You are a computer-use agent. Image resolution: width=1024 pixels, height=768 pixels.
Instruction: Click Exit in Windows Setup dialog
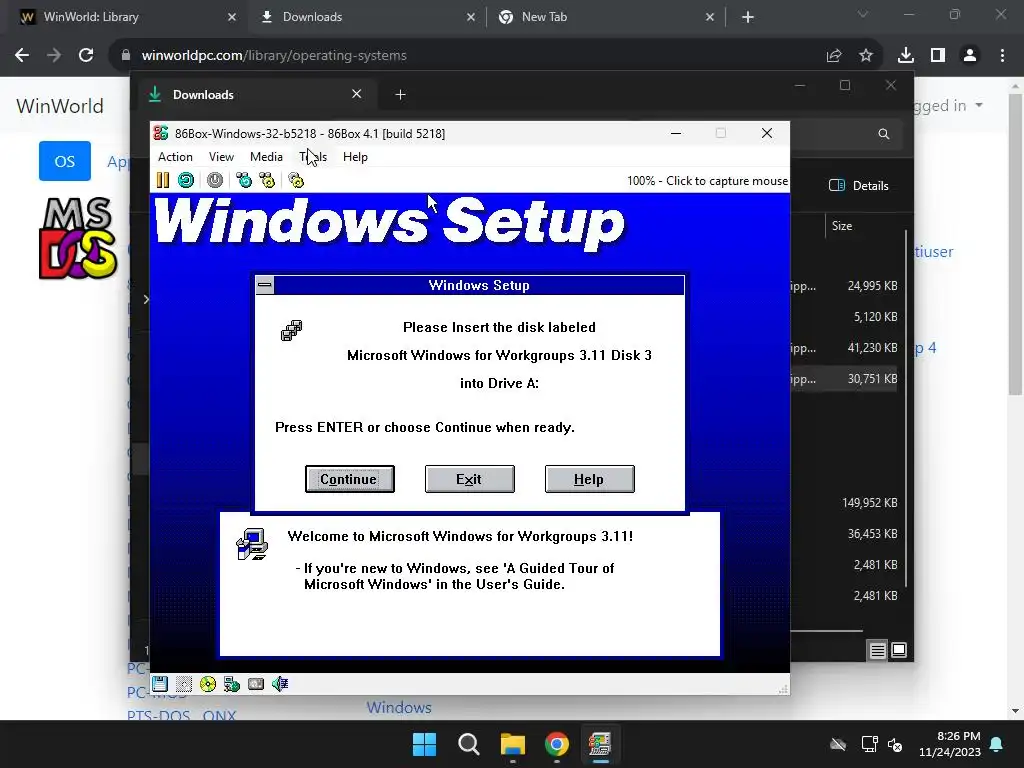[x=470, y=479]
